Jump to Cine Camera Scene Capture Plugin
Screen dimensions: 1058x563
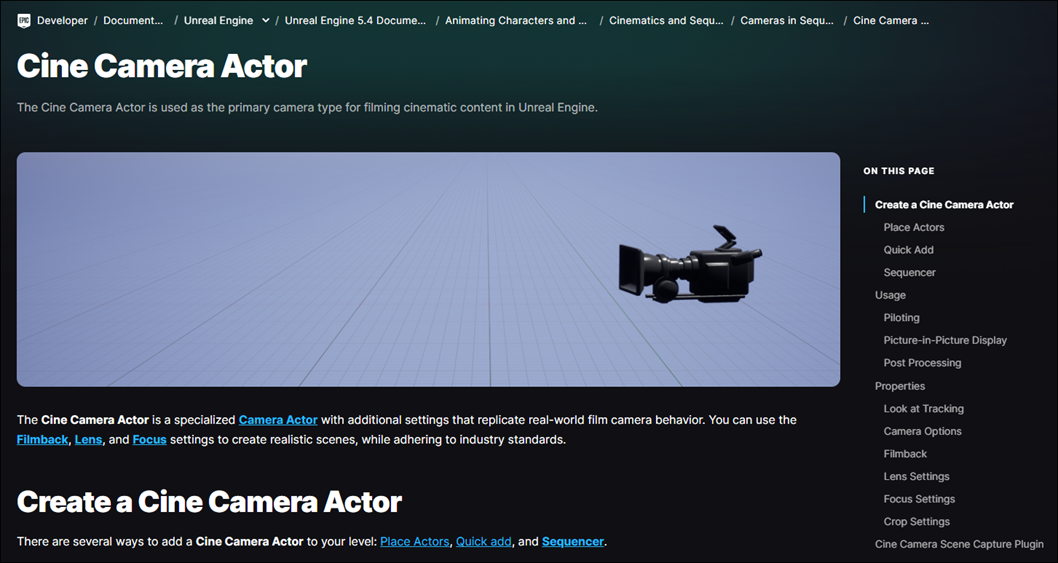coord(959,544)
